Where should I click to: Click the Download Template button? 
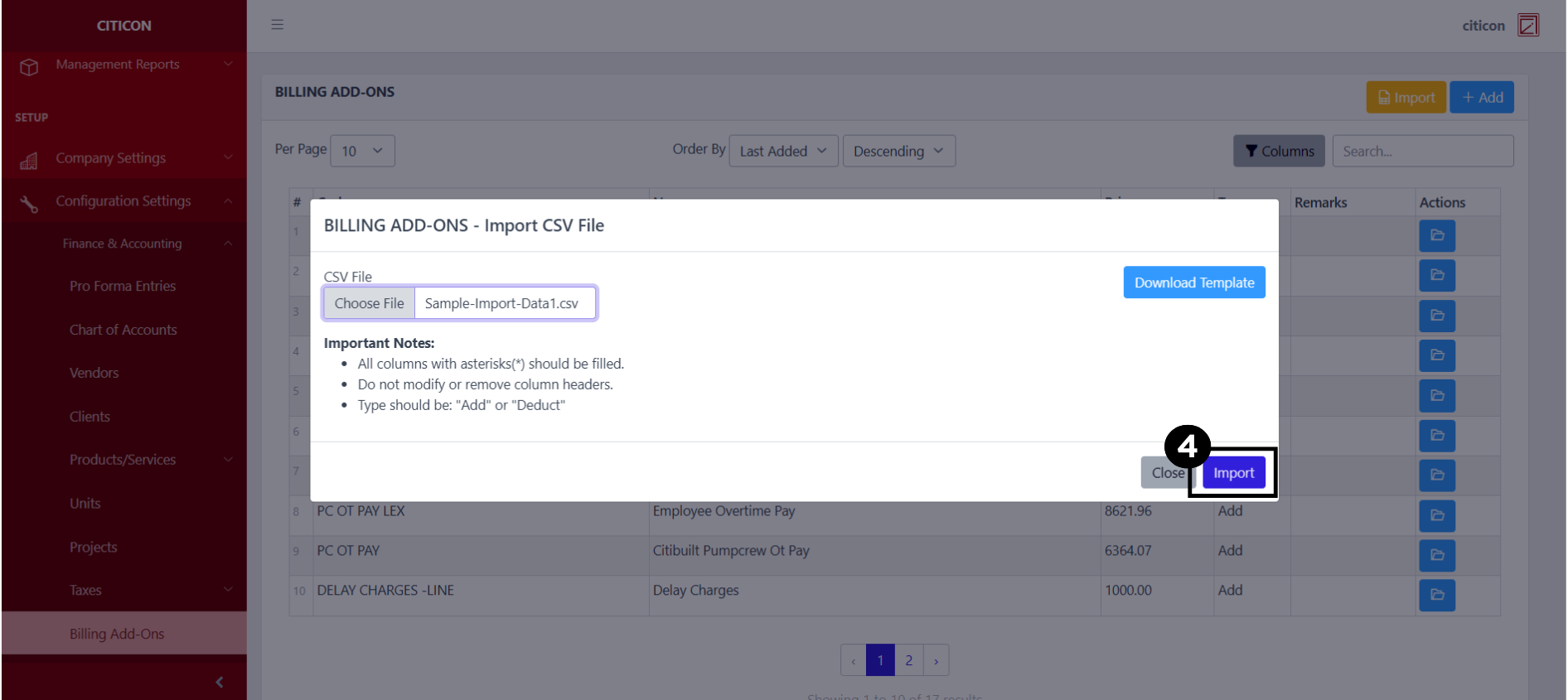coord(1193,282)
